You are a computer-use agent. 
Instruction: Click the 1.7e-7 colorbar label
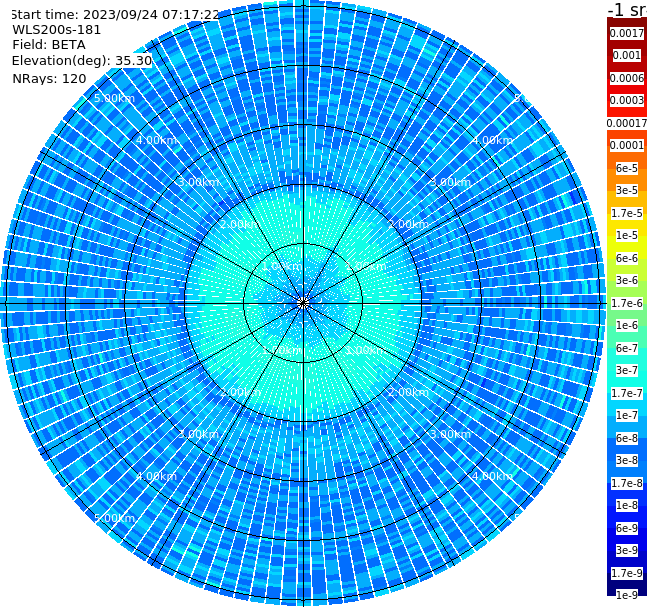(627, 393)
